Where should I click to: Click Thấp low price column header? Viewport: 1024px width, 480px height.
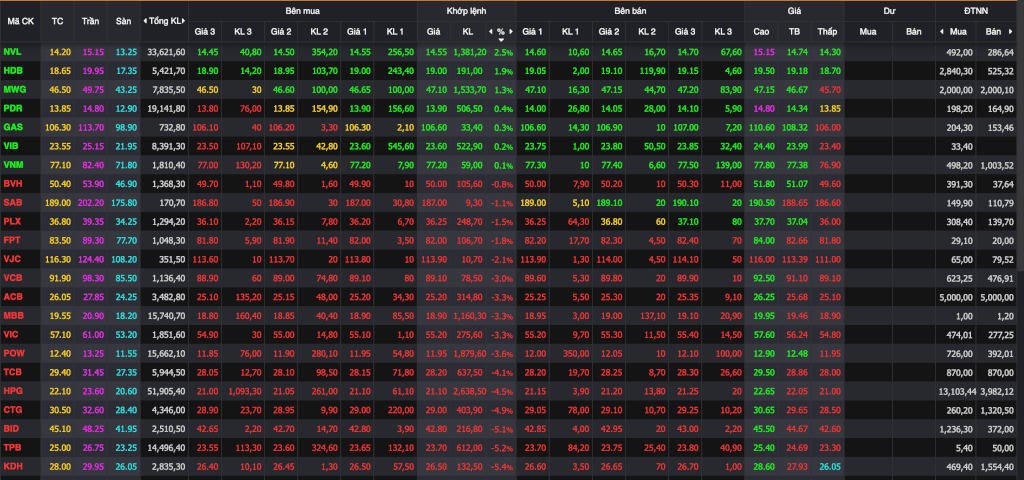point(827,31)
